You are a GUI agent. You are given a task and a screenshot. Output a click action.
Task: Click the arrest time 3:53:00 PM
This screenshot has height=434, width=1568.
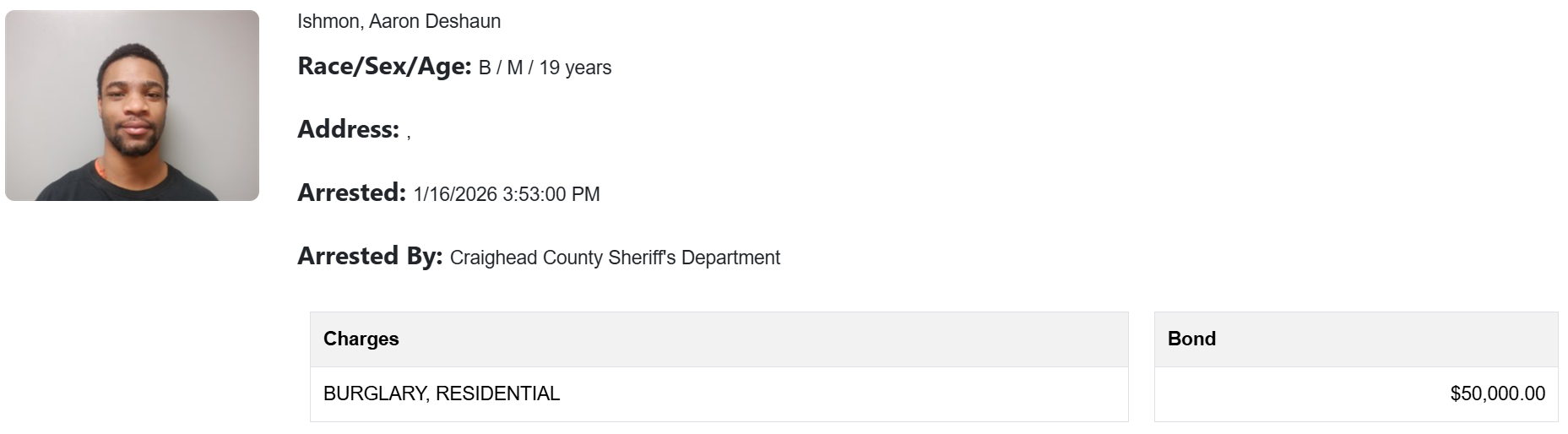tap(551, 194)
